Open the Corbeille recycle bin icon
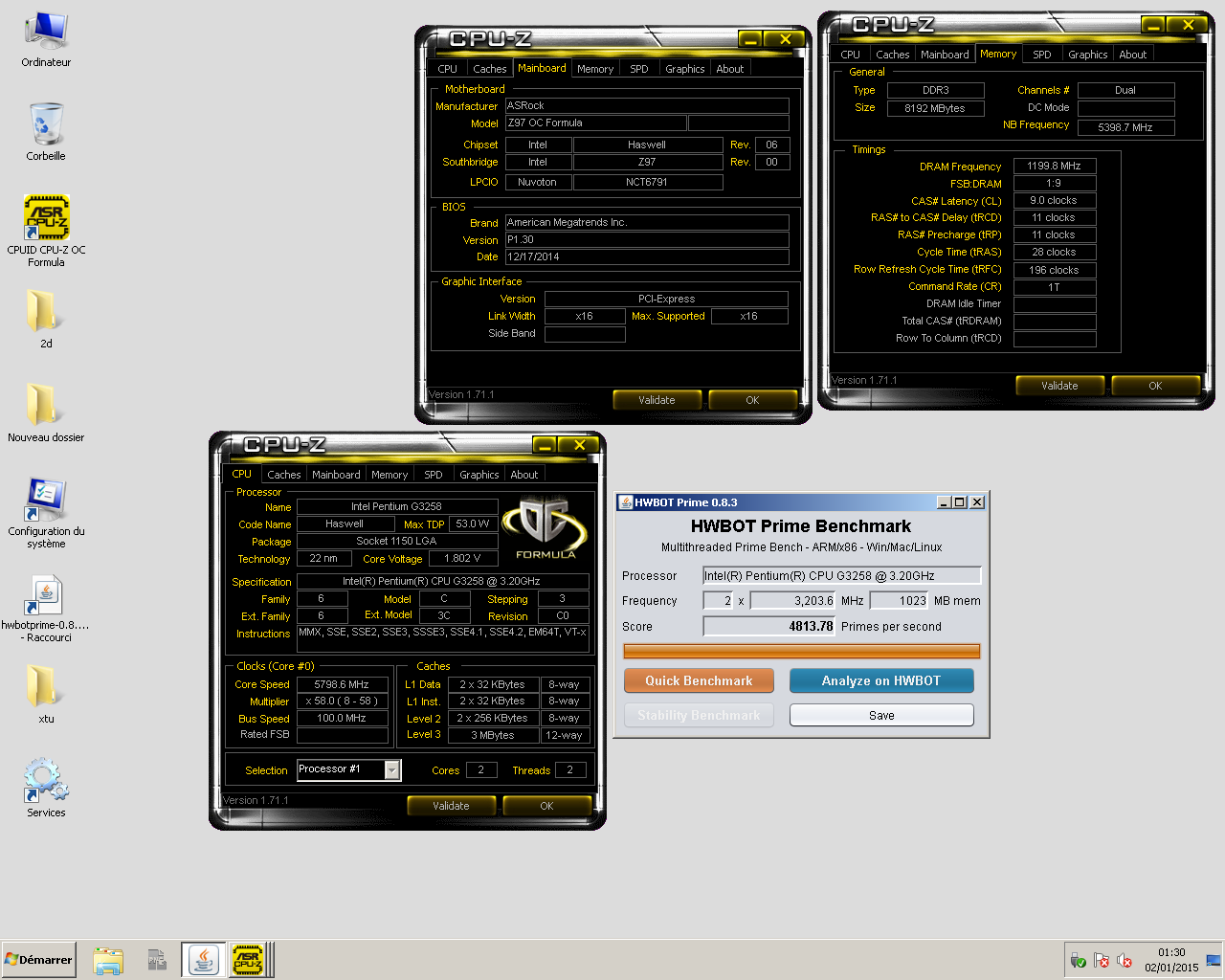1225x980 pixels. tap(46, 132)
